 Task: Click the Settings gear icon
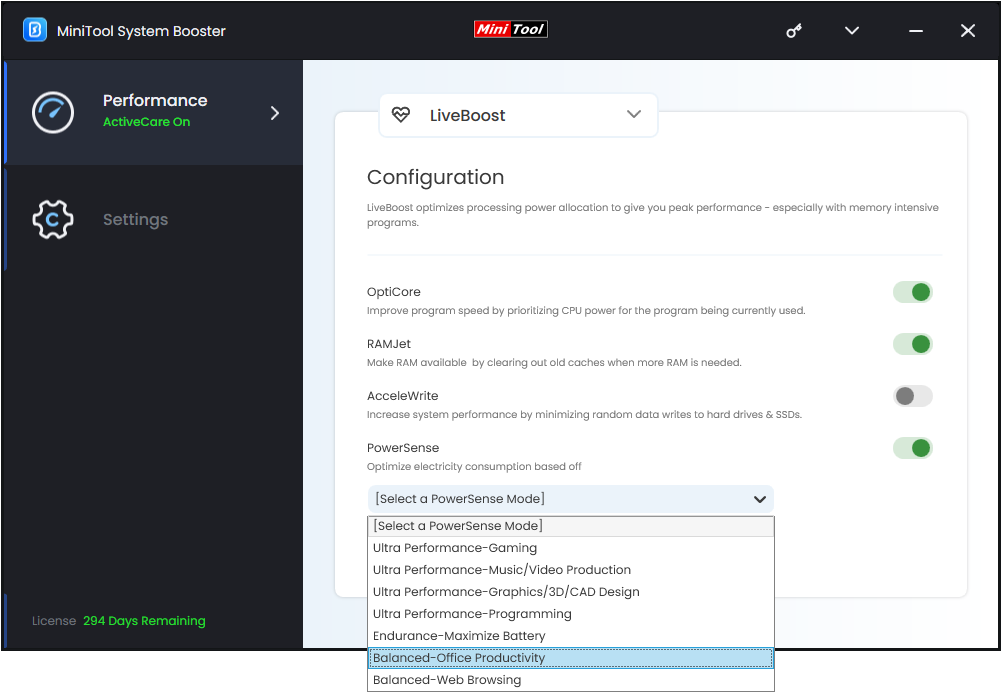[x=53, y=220]
